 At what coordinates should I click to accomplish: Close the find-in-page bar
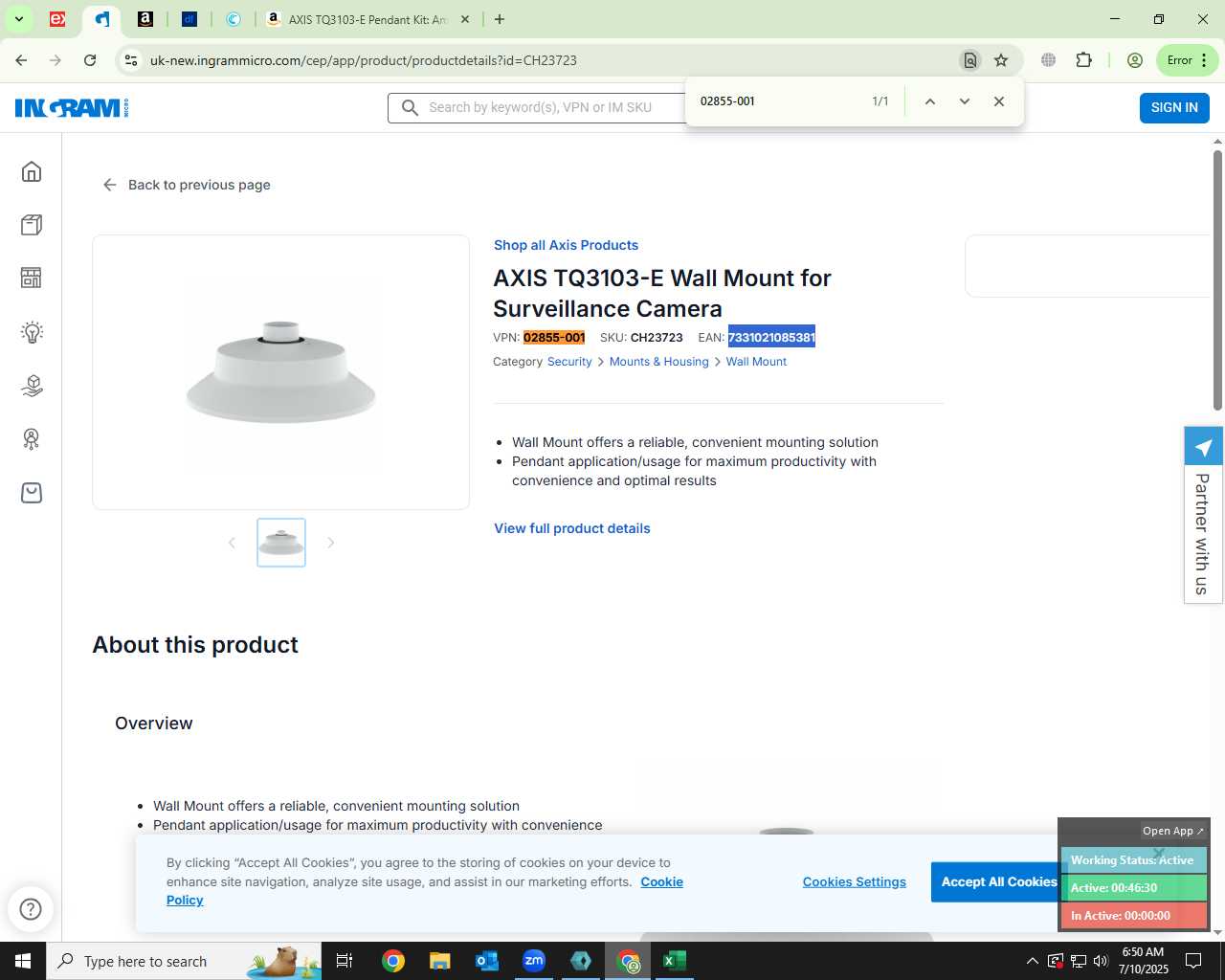tap(999, 101)
